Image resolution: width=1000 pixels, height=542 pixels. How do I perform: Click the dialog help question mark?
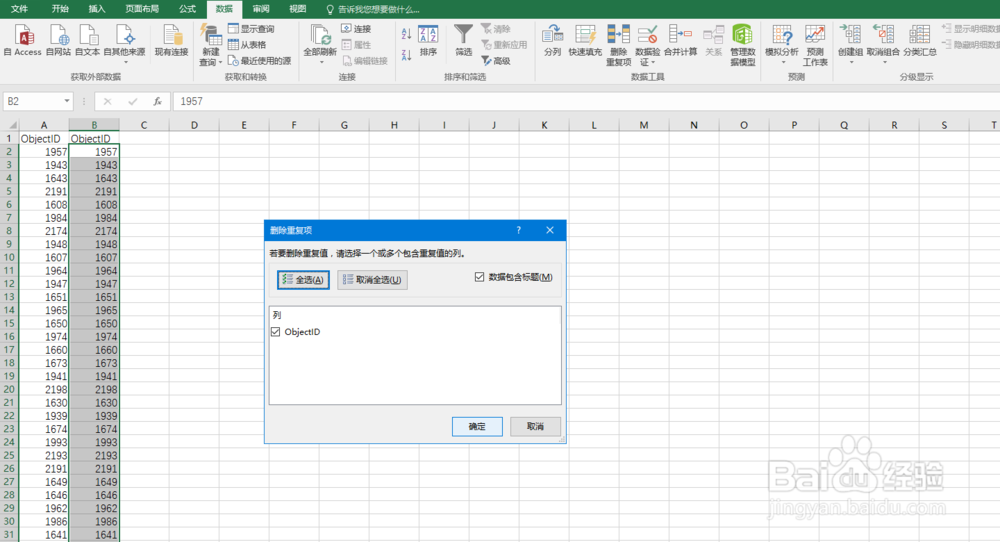[x=518, y=230]
